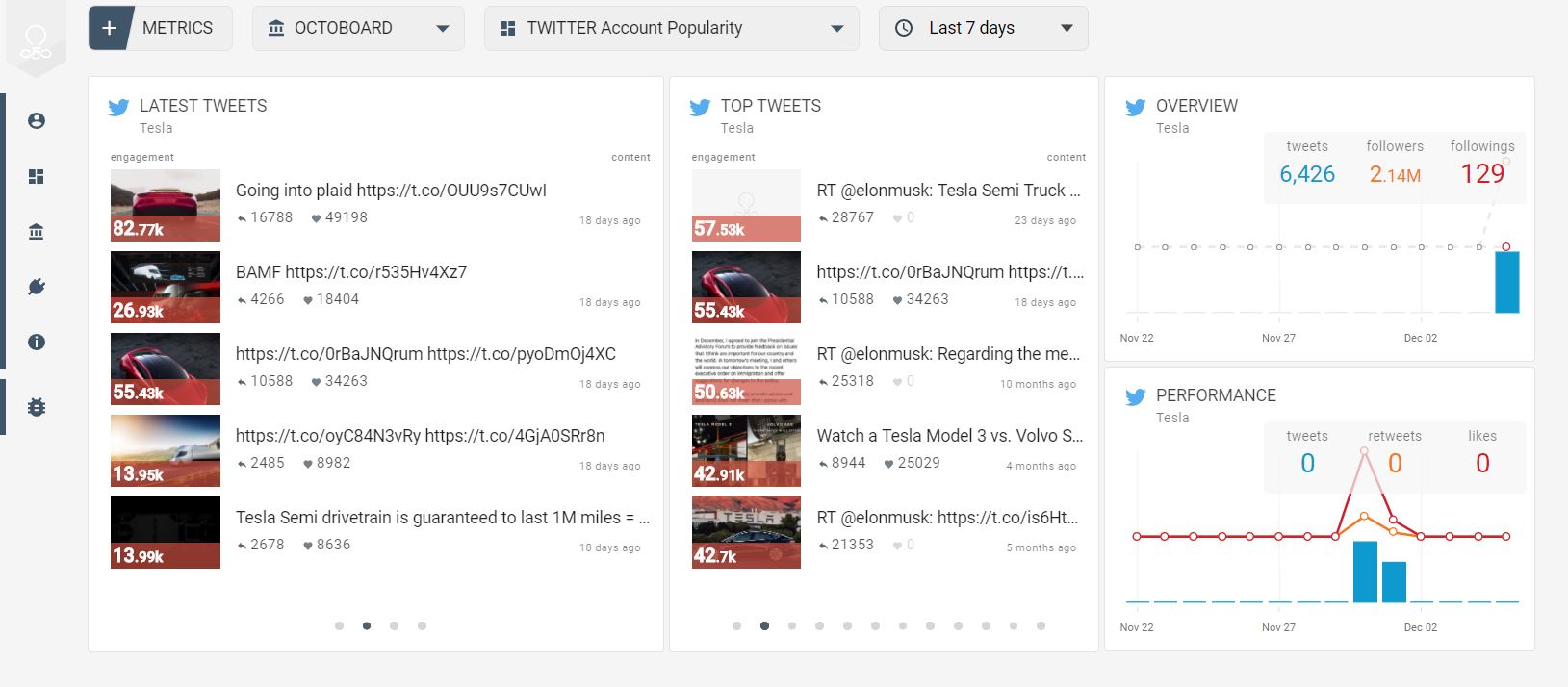Select fourth pagination dot in TOP TWEETS
This screenshot has height=687, width=1568.
[x=819, y=625]
